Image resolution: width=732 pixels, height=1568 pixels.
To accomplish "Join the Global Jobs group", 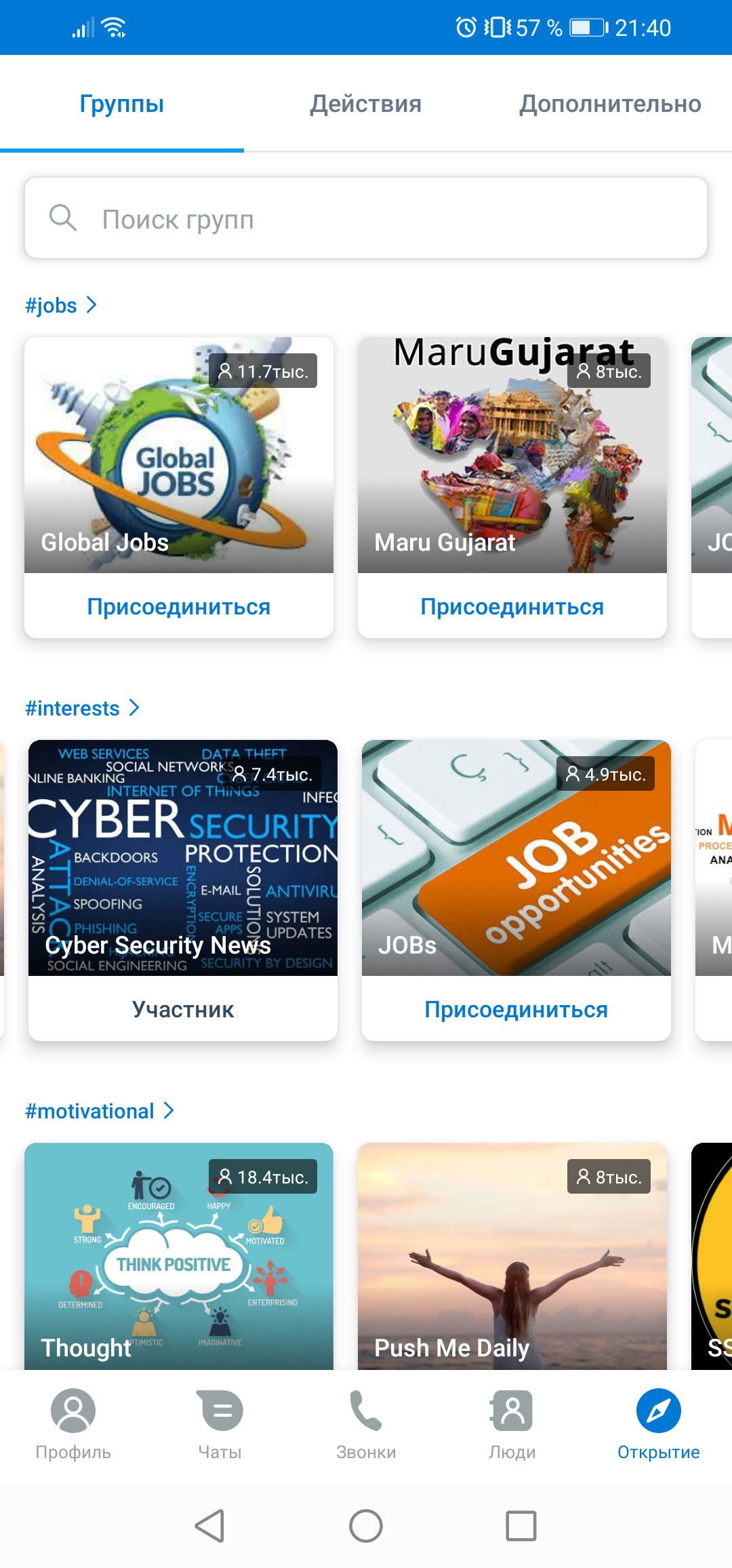I will coord(179,606).
